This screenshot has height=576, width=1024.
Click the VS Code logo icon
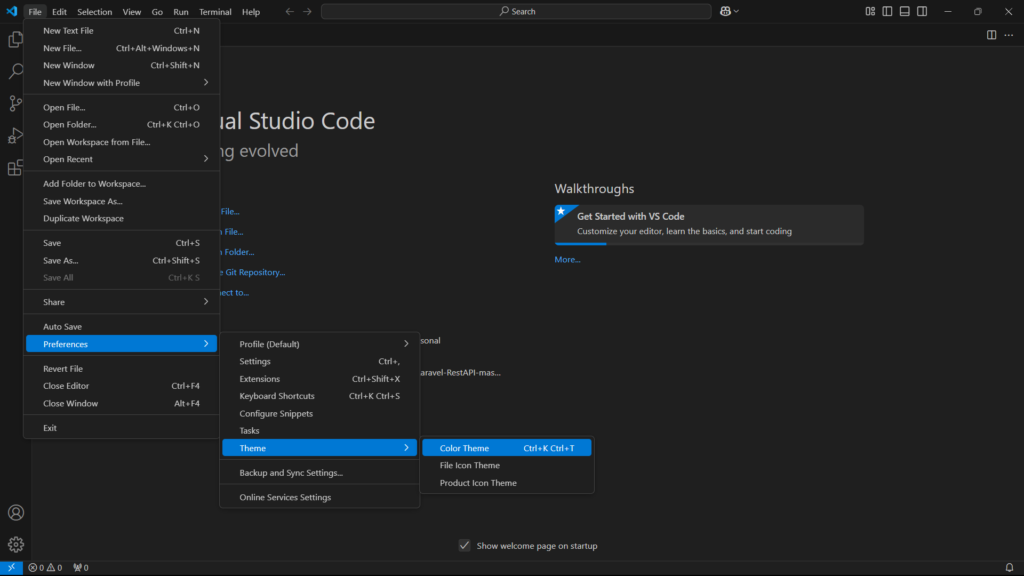12,11
